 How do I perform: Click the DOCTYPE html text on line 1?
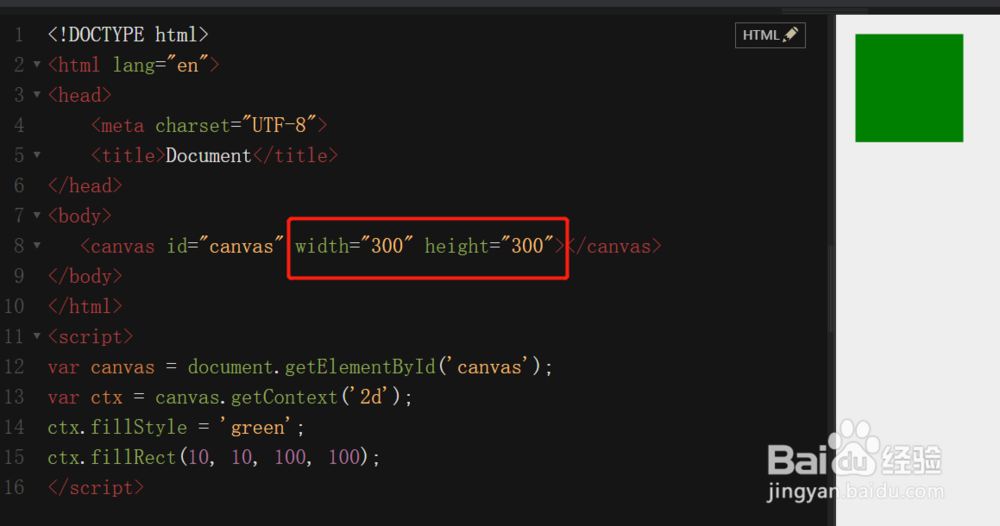tap(128, 34)
